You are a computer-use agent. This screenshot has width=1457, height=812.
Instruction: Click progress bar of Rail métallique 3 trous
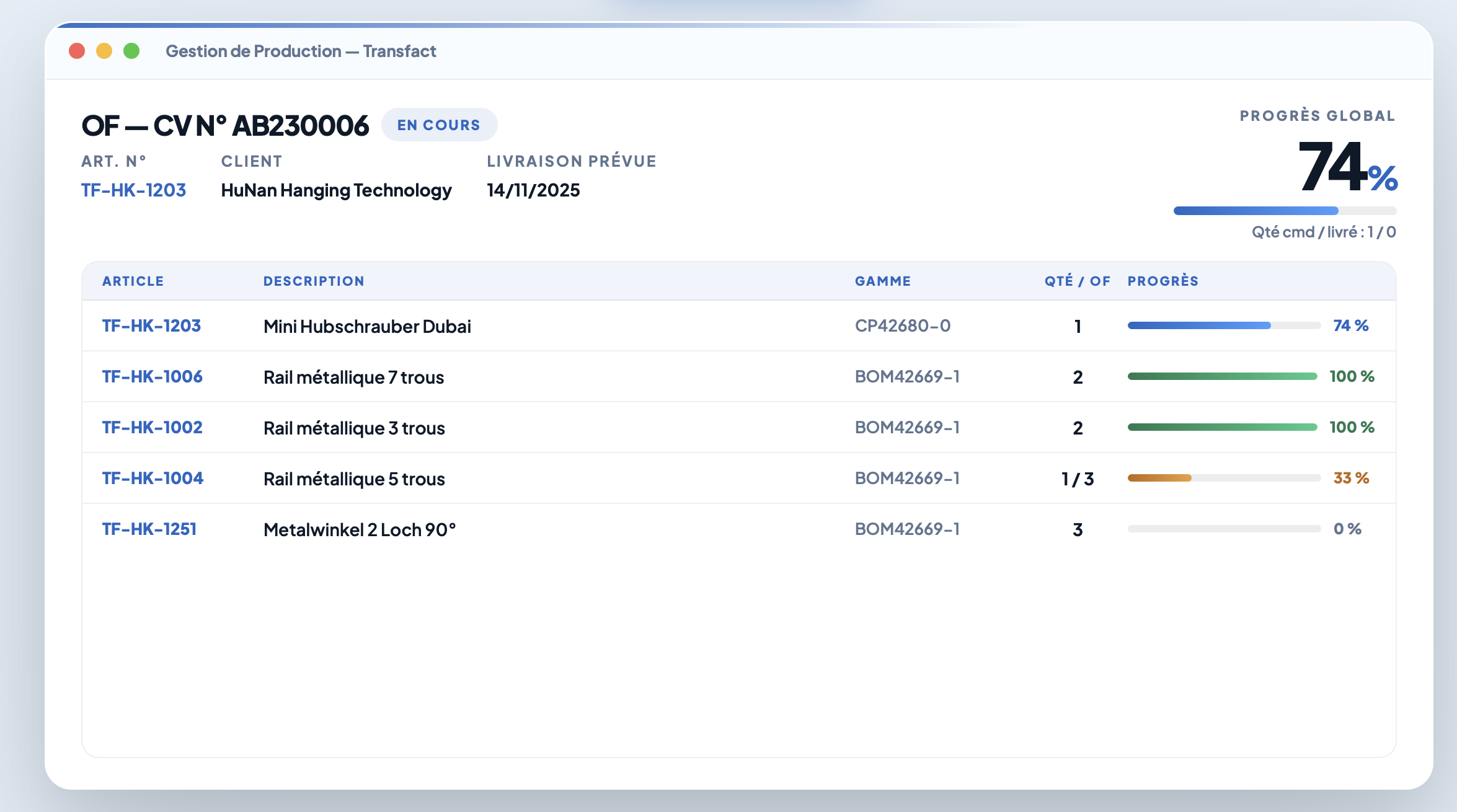[x=1223, y=427]
